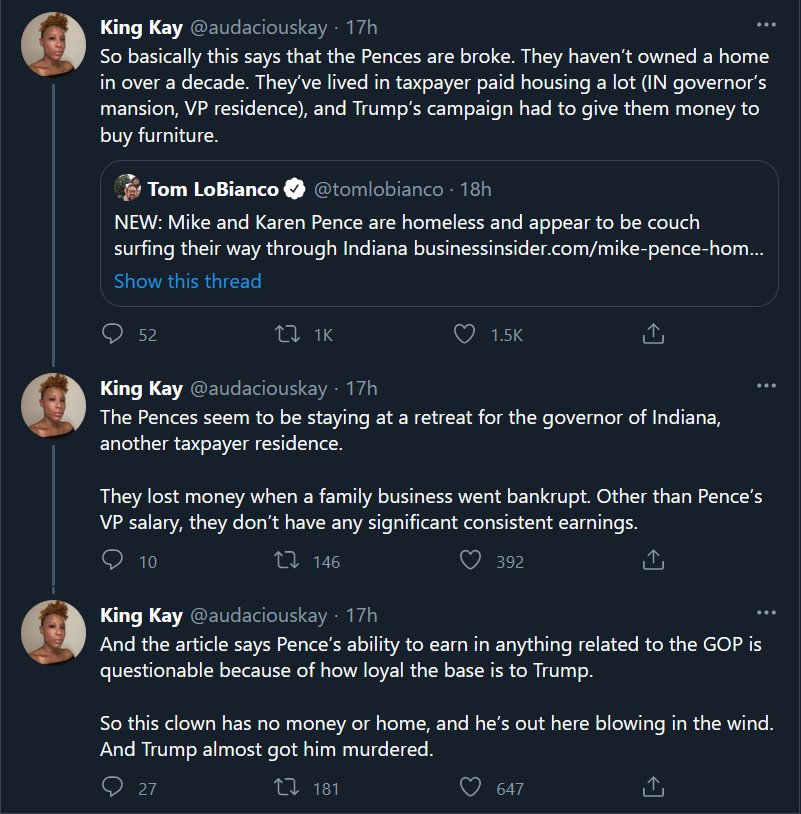Open more options on third King Kay tweet
Viewport: 801px width, 814px height.
click(766, 613)
